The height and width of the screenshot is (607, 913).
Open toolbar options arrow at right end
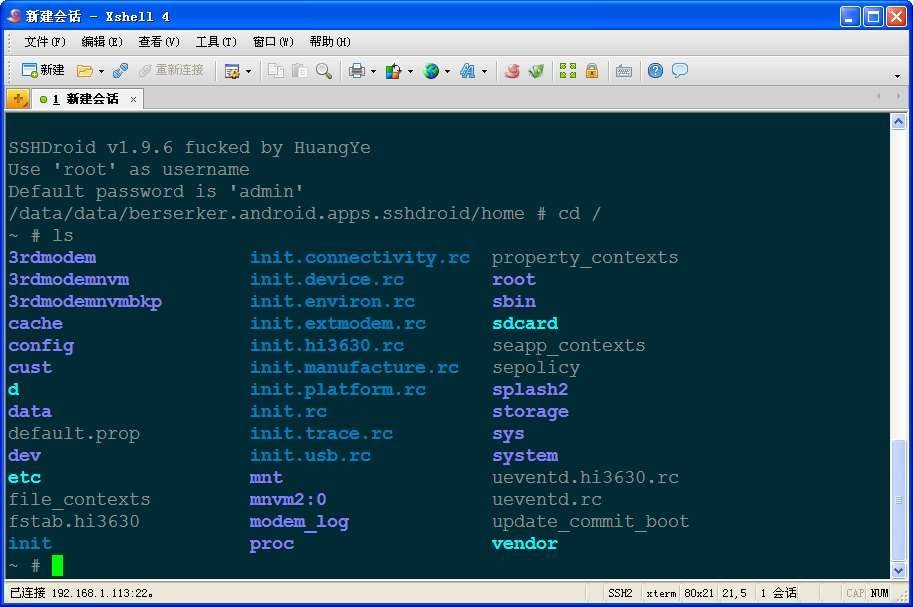(x=897, y=76)
